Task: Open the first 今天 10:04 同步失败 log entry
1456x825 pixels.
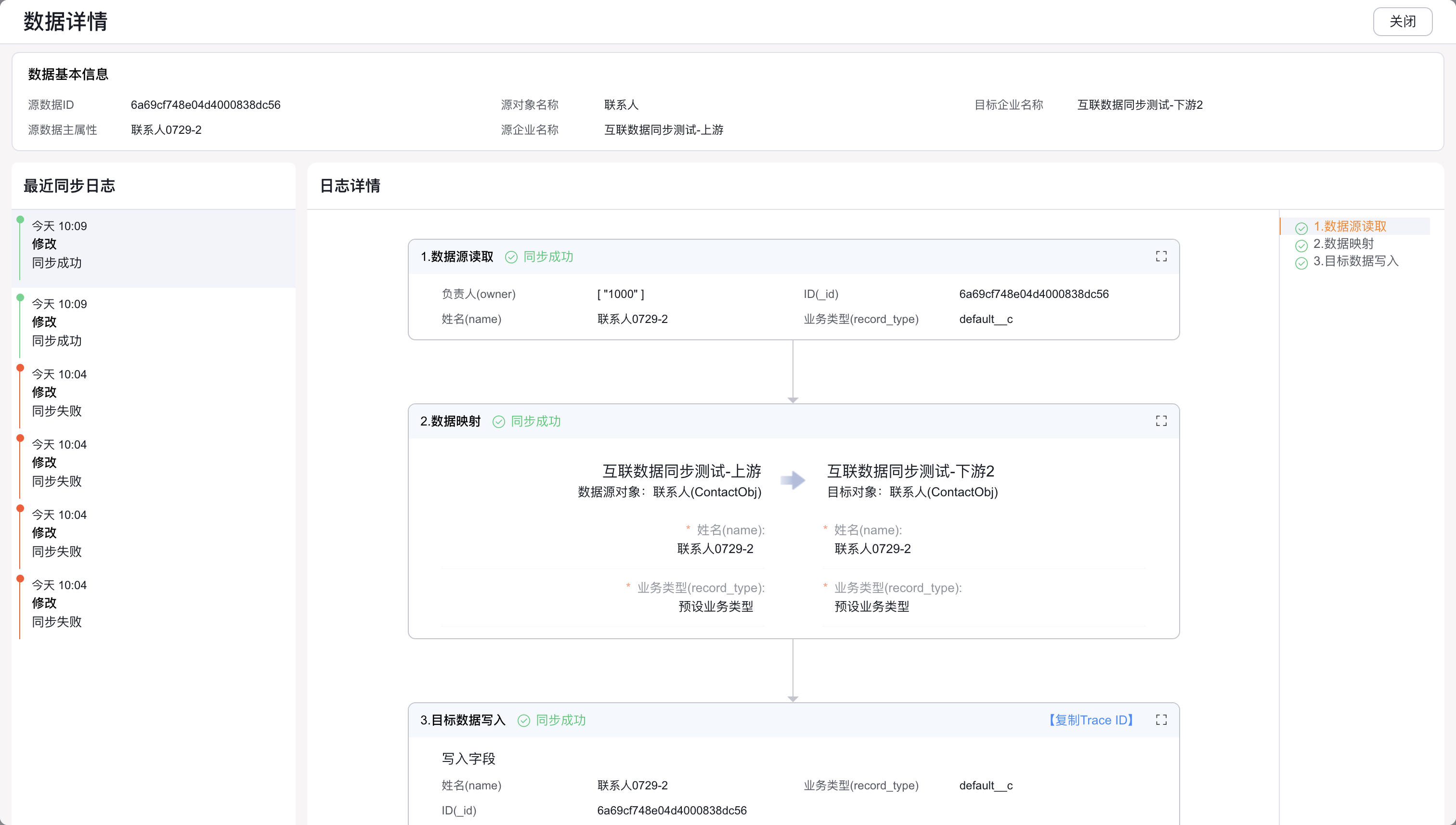Action: point(154,393)
